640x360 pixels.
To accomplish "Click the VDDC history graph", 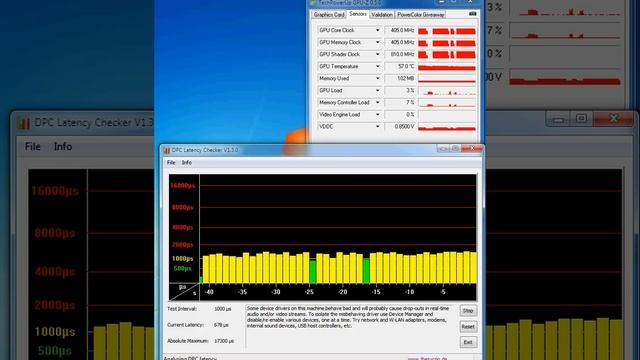I will click(447, 127).
